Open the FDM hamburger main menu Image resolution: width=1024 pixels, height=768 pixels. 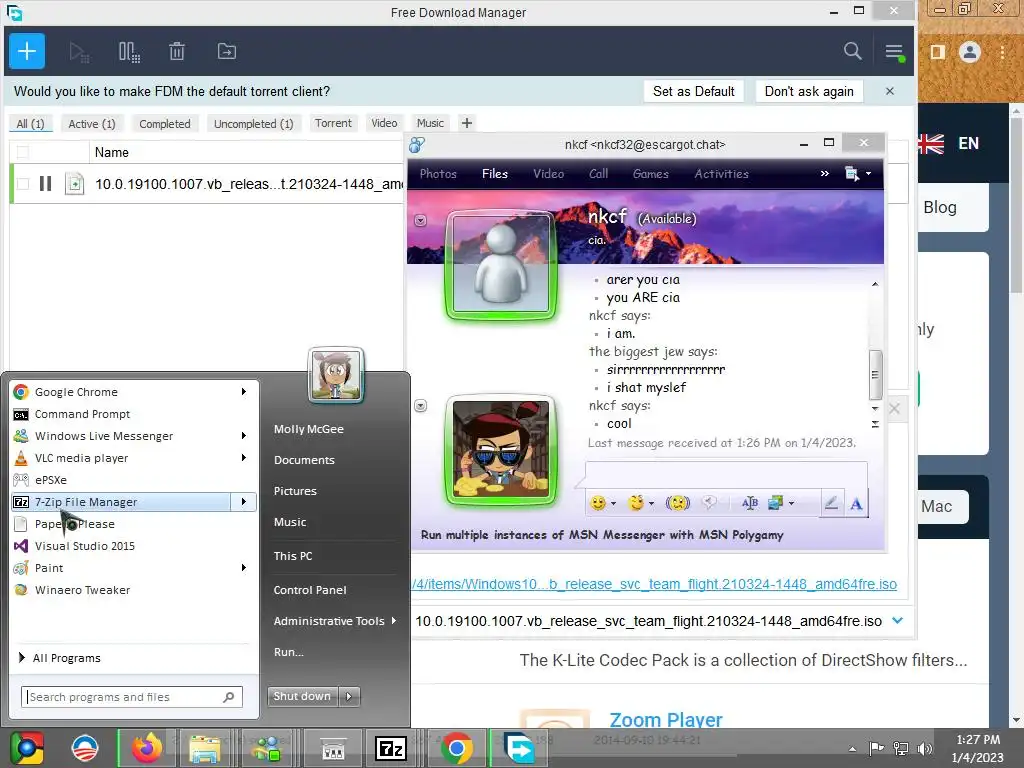[894, 52]
